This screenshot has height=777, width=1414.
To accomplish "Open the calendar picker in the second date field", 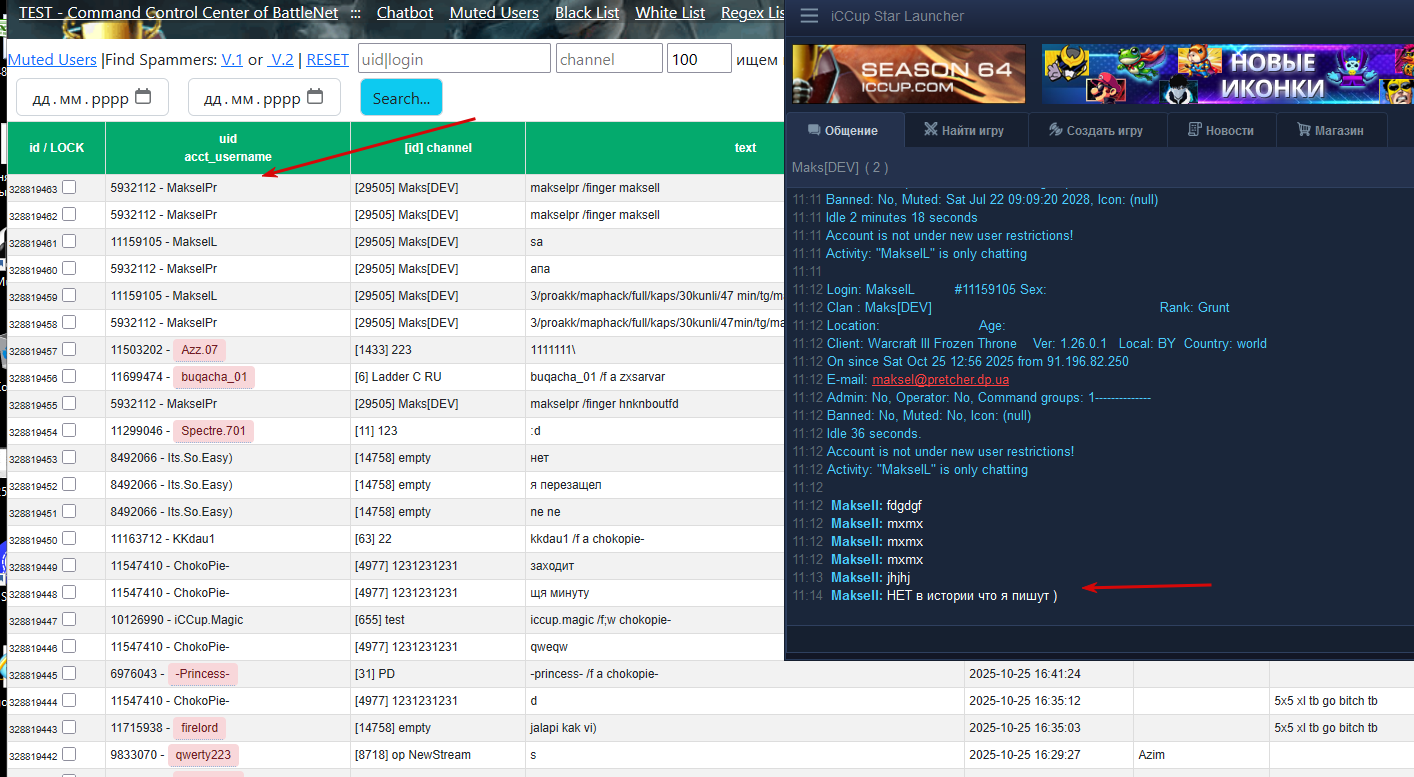I will 315,98.
